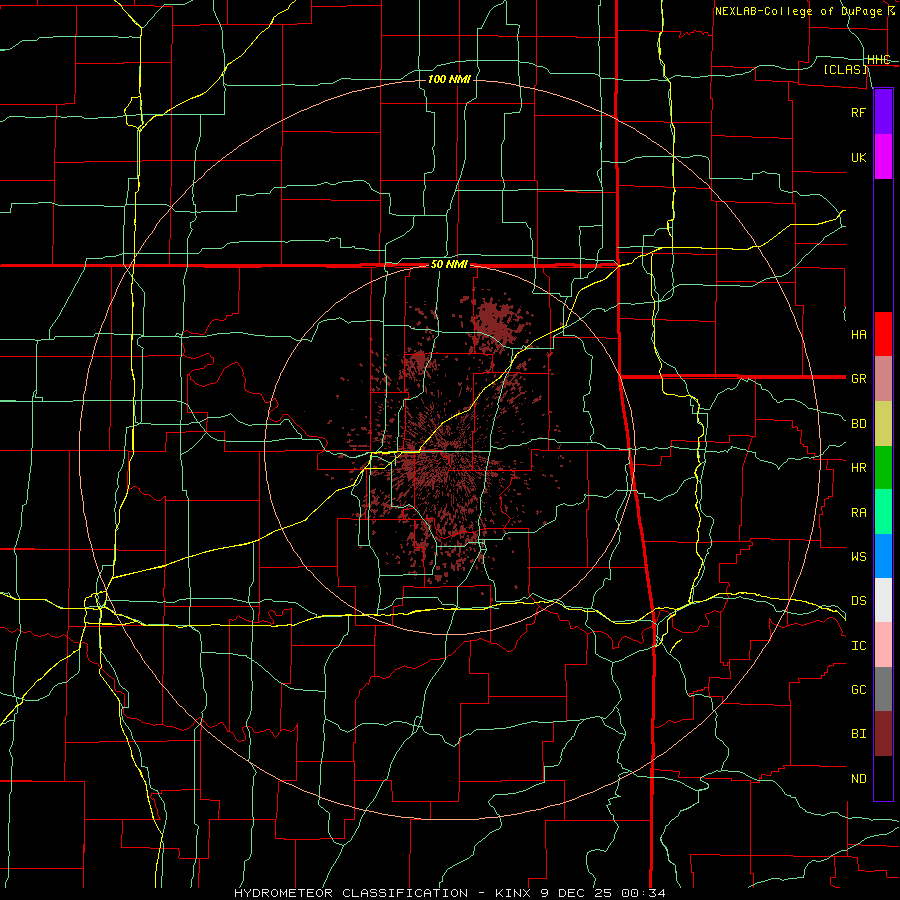Click the GR salmon legend swatch

click(883, 379)
